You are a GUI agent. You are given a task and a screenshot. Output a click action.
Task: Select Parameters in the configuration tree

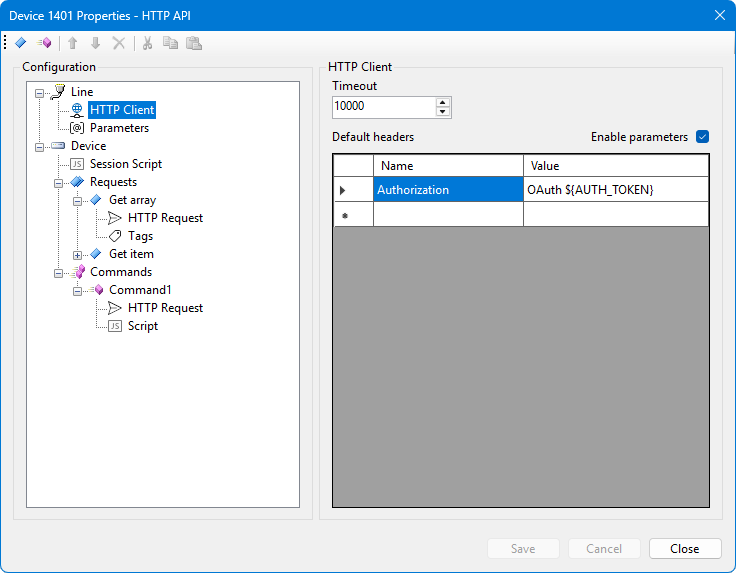click(119, 128)
